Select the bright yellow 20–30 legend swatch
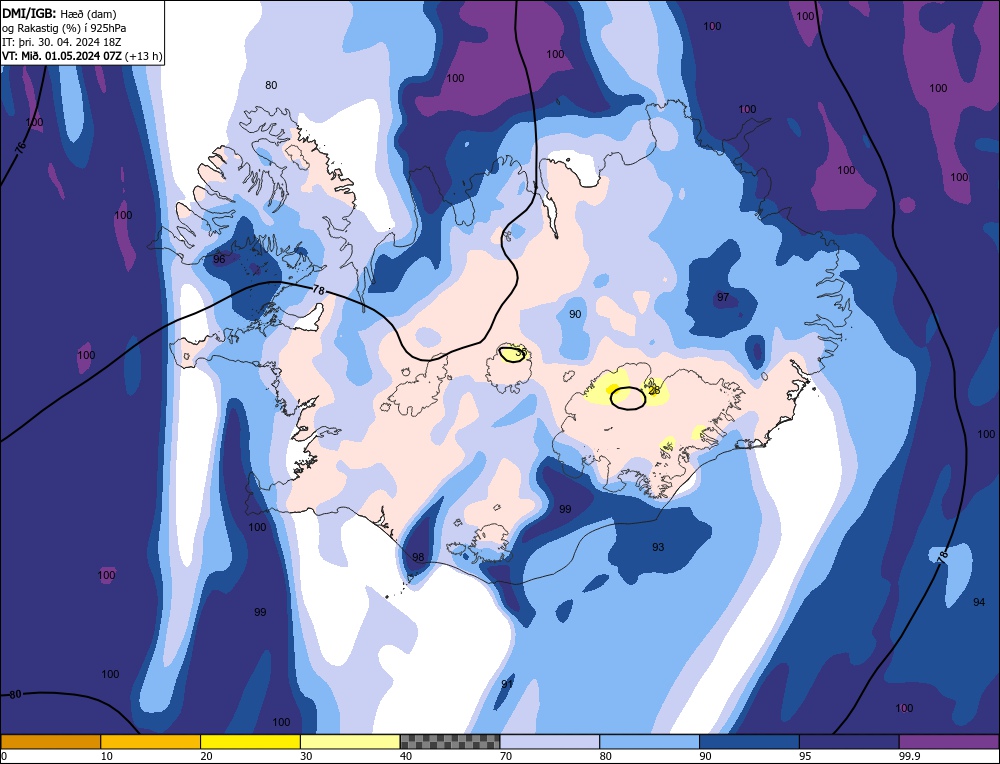The height and width of the screenshot is (764, 1000). coord(250,741)
